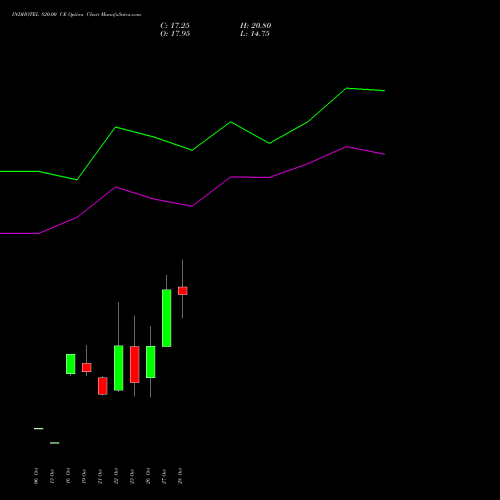Select the 16 Oct date label
This screenshot has height=500, width=500.
coord(68,476)
